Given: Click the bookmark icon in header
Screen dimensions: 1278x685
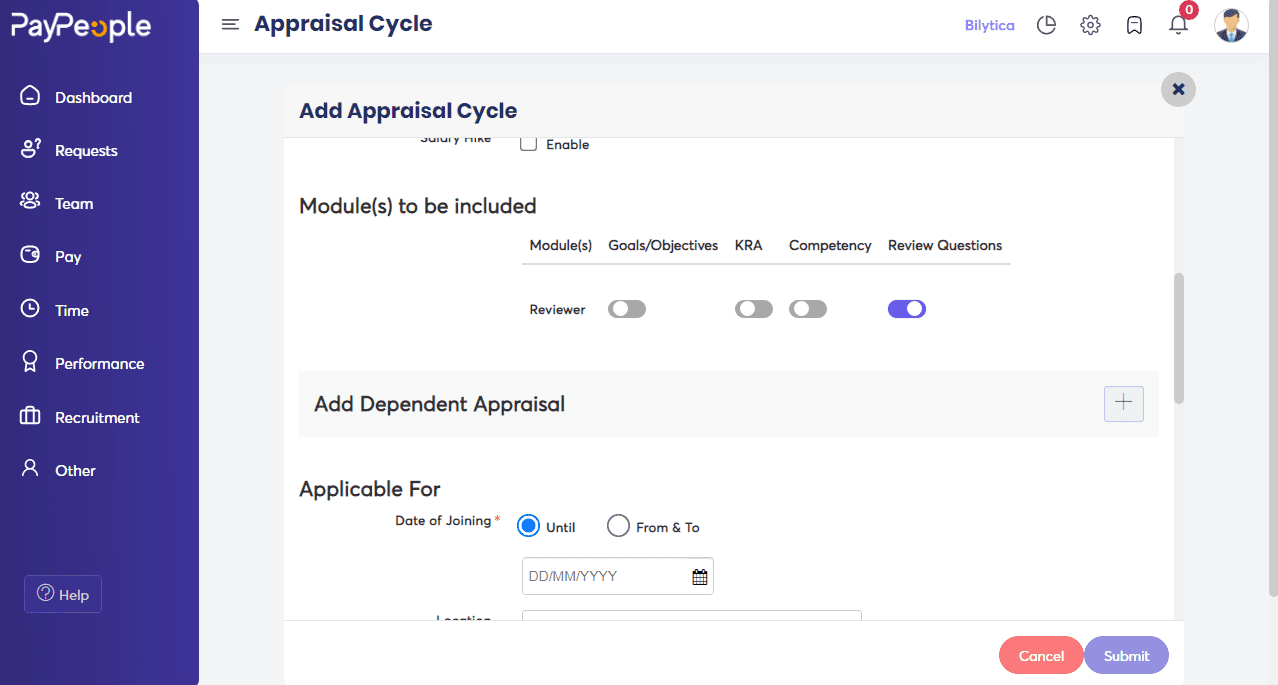Looking at the screenshot, I should click(1134, 26).
